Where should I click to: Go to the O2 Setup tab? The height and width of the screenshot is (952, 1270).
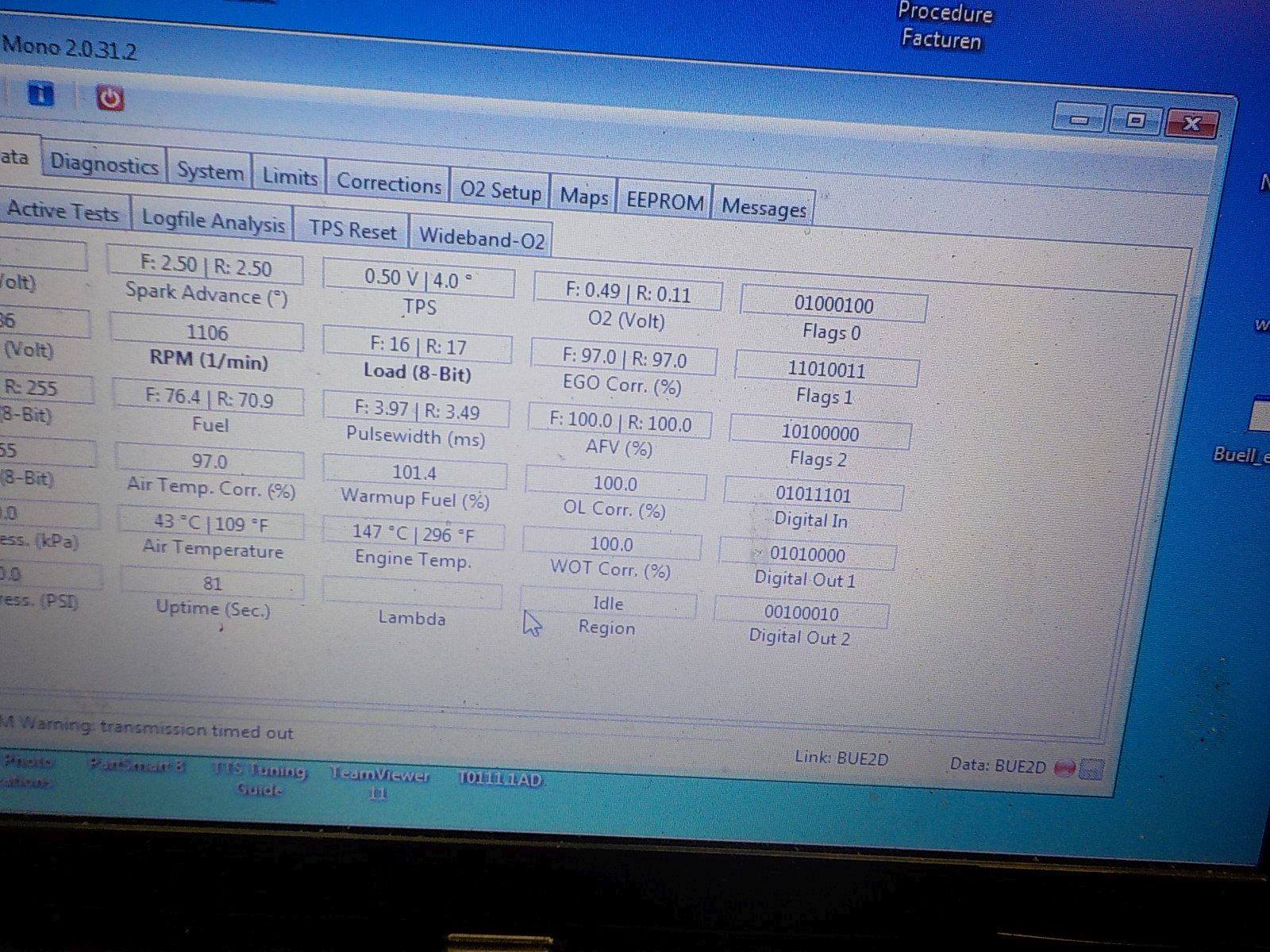click(500, 190)
